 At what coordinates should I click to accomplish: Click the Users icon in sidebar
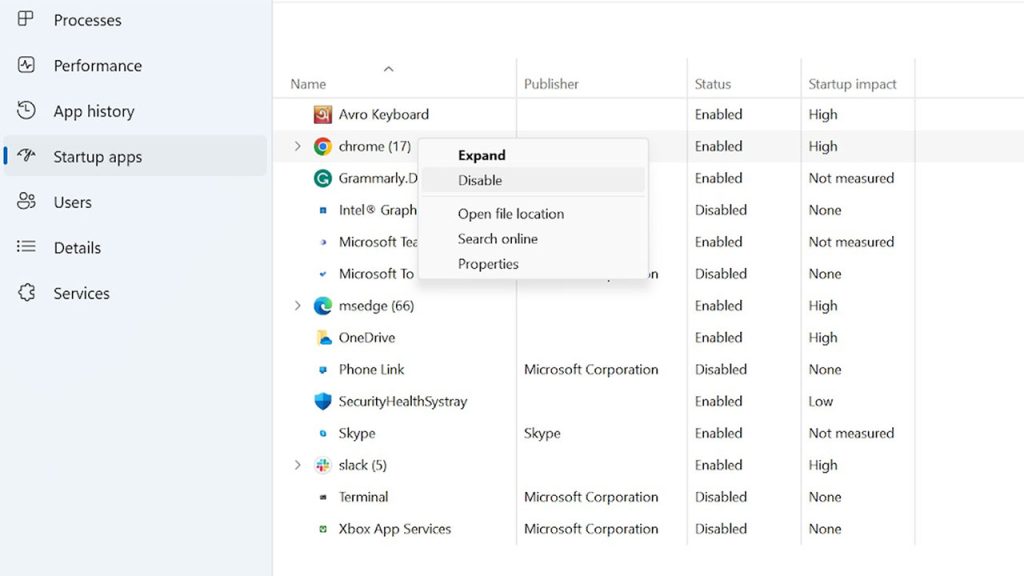click(x=26, y=201)
